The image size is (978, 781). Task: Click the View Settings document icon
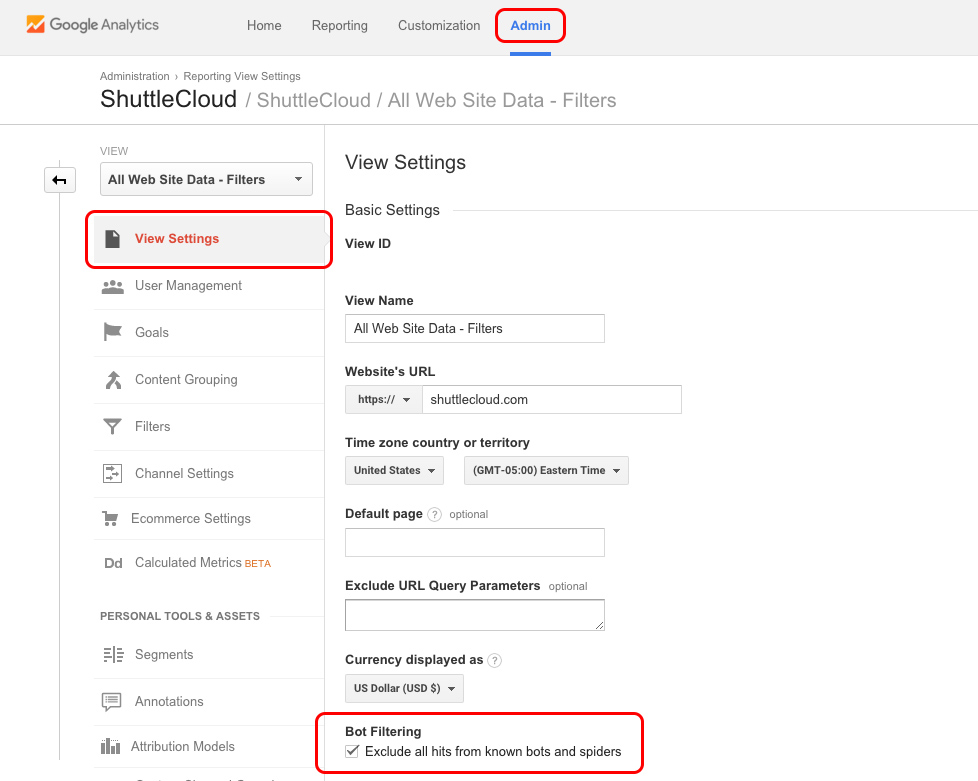pyautogui.click(x=112, y=239)
